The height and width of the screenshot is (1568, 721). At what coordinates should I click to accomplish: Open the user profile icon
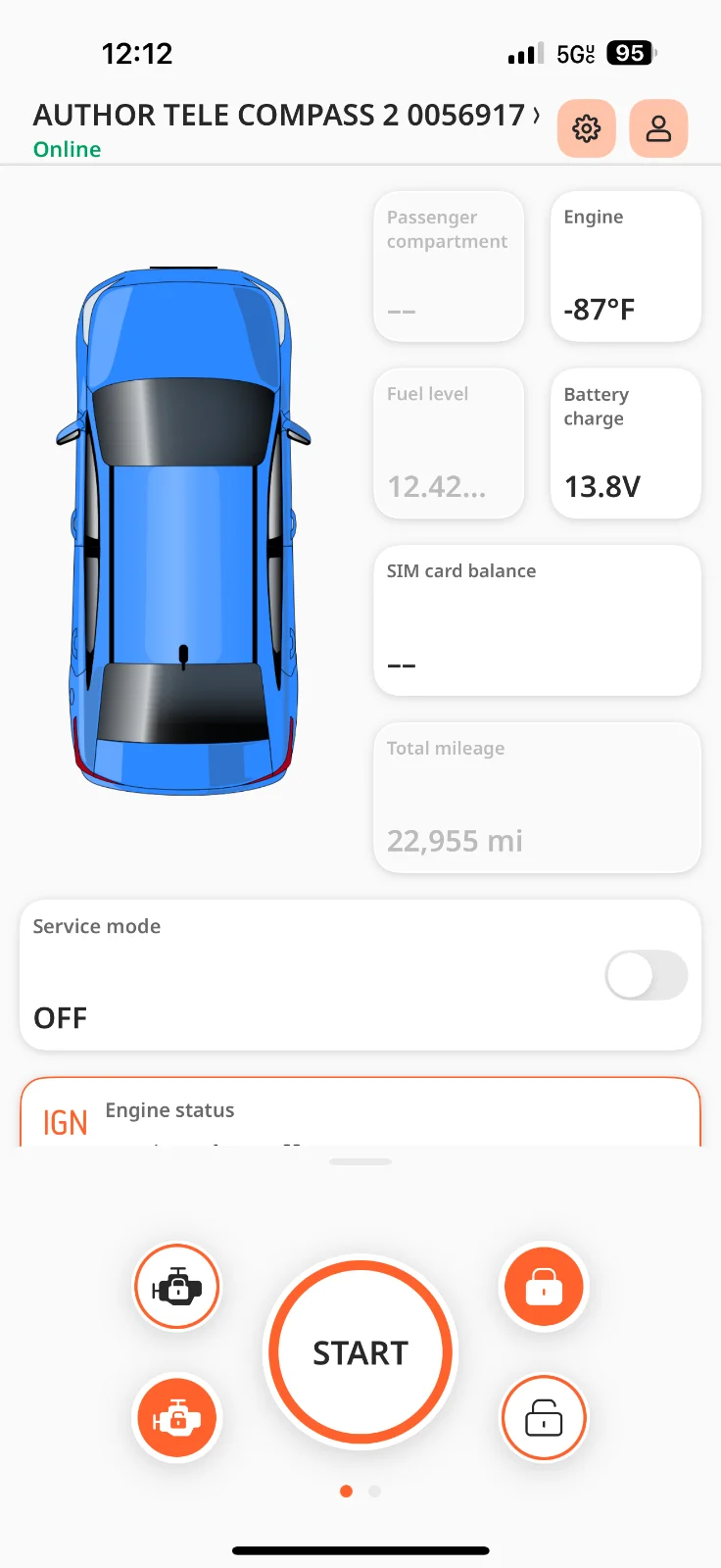coord(658,128)
